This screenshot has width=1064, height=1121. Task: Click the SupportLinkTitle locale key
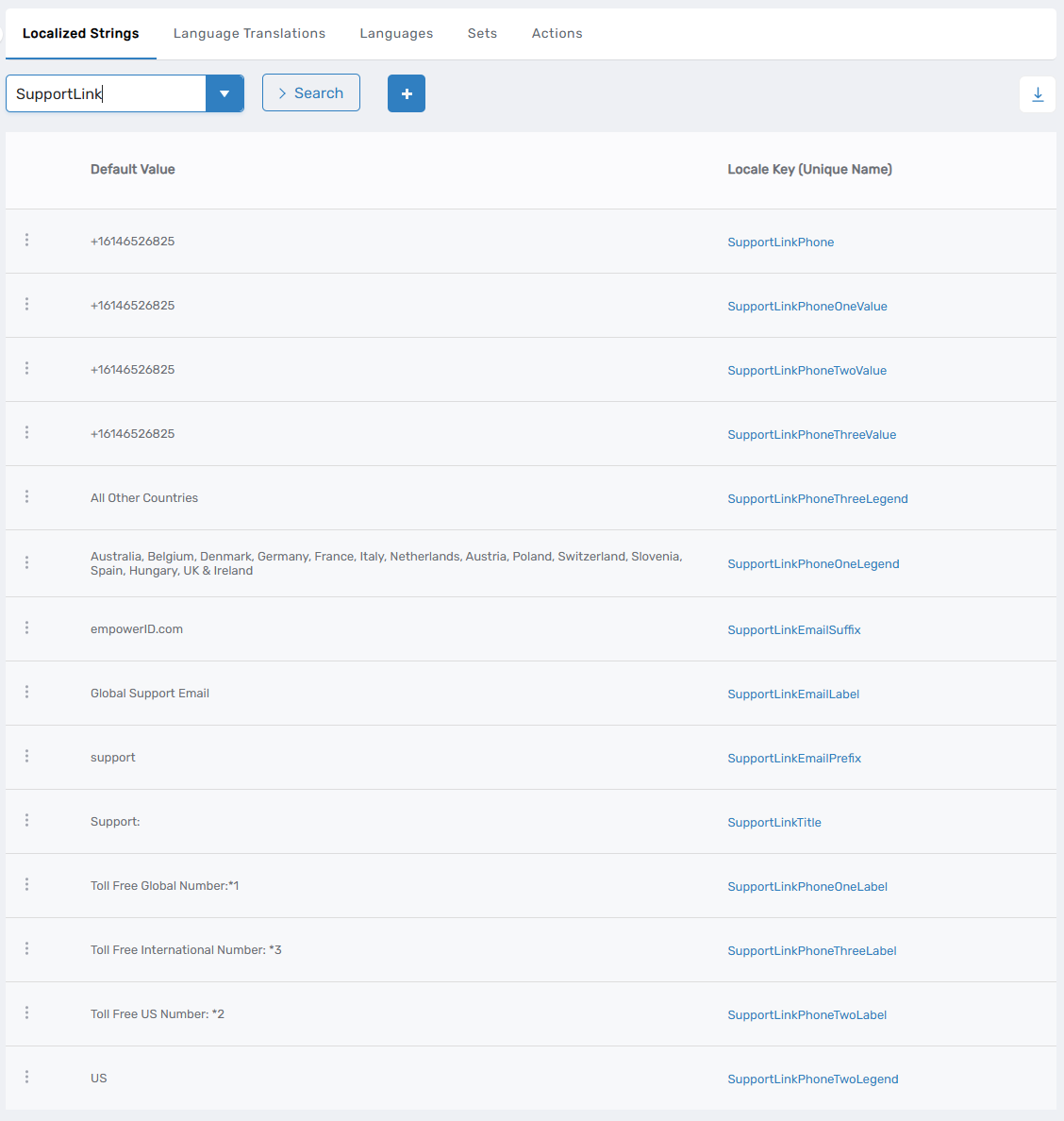click(x=773, y=823)
